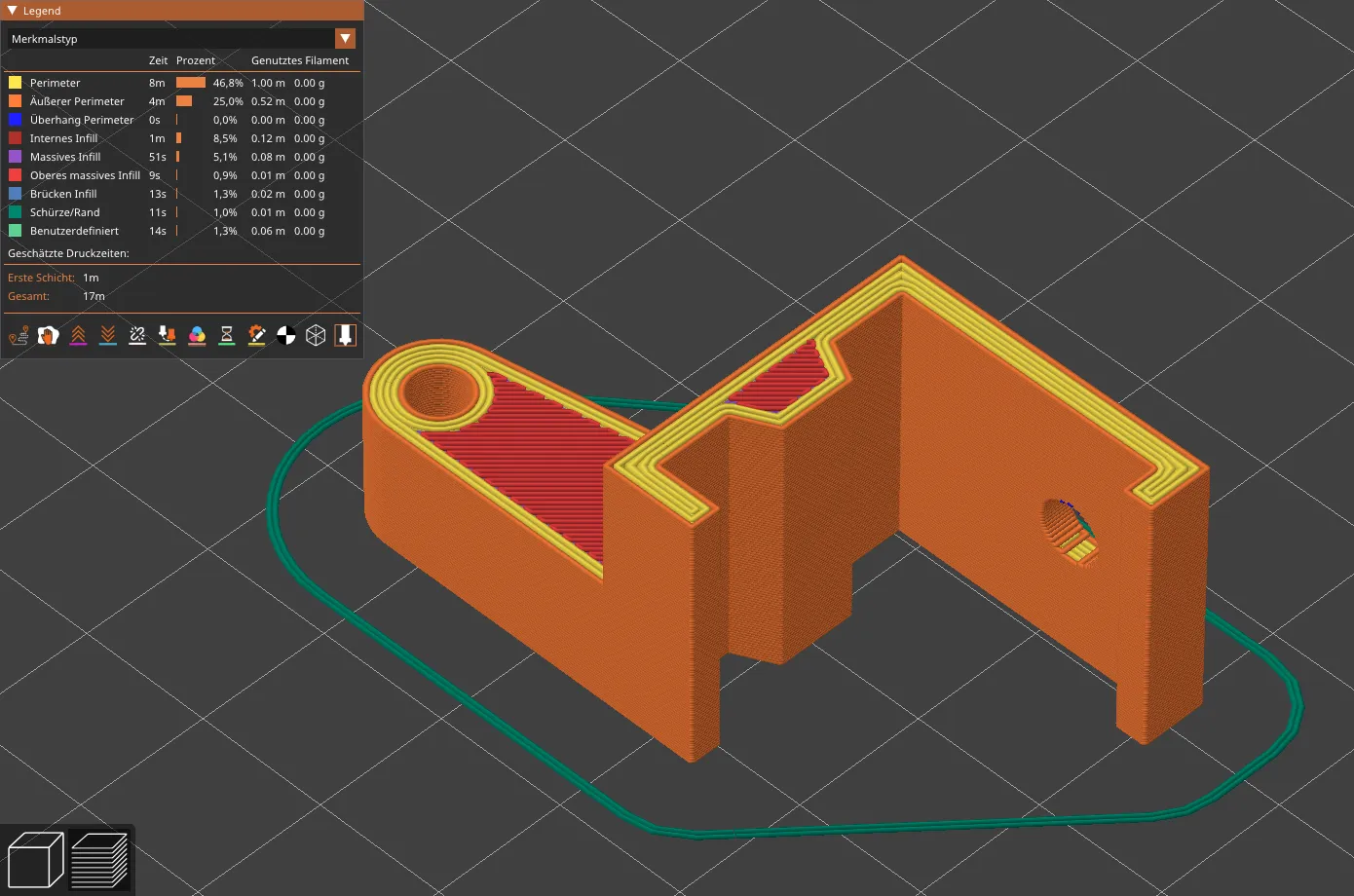Viewport: 1354px width, 896px height.
Task: Click the orange Äußerer Perimeter swatch
Action: click(x=15, y=101)
